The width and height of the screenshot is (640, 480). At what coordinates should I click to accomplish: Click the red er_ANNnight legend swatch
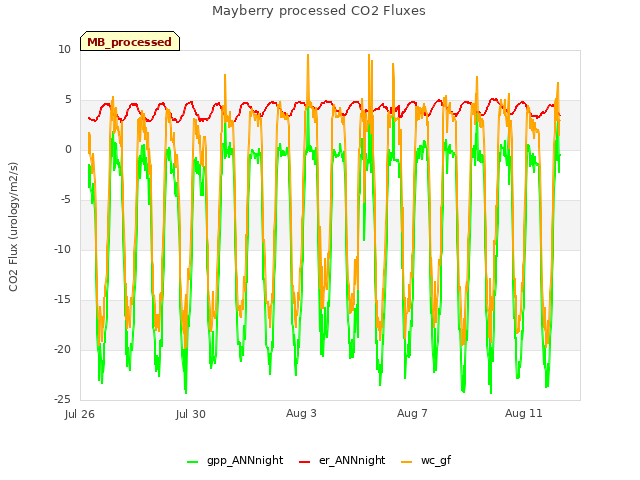pyautogui.click(x=304, y=462)
